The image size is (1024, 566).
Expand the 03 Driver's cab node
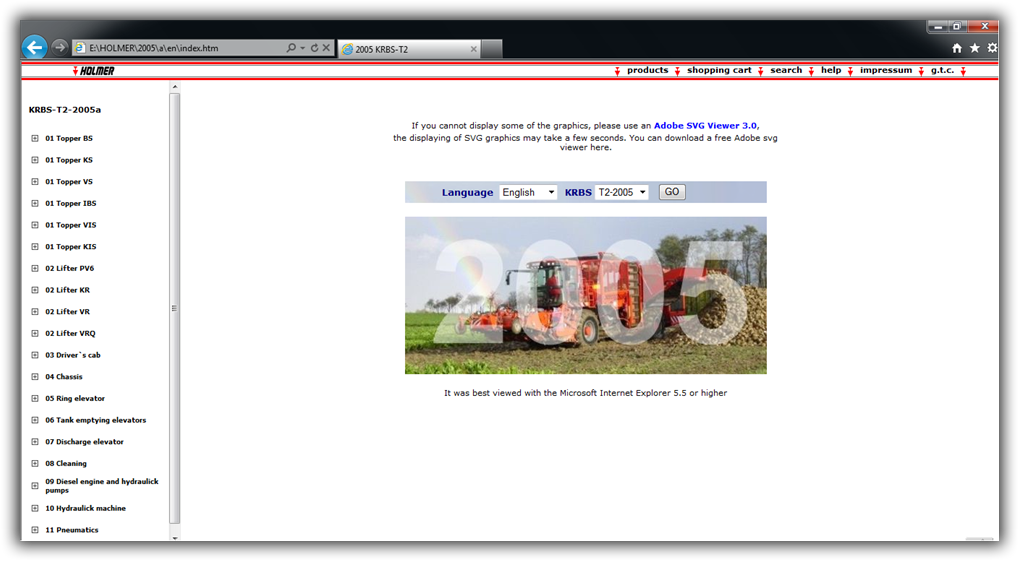click(x=35, y=355)
